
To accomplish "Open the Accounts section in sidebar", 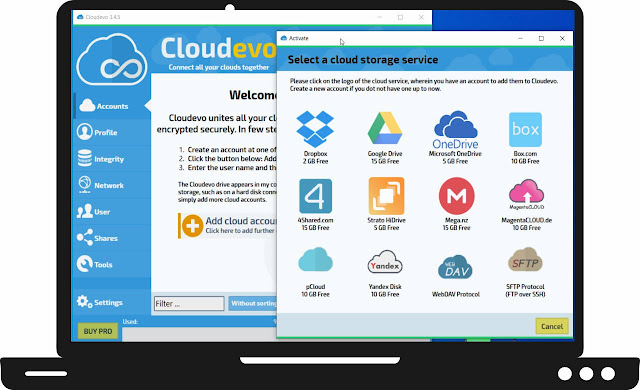I will (x=112, y=106).
